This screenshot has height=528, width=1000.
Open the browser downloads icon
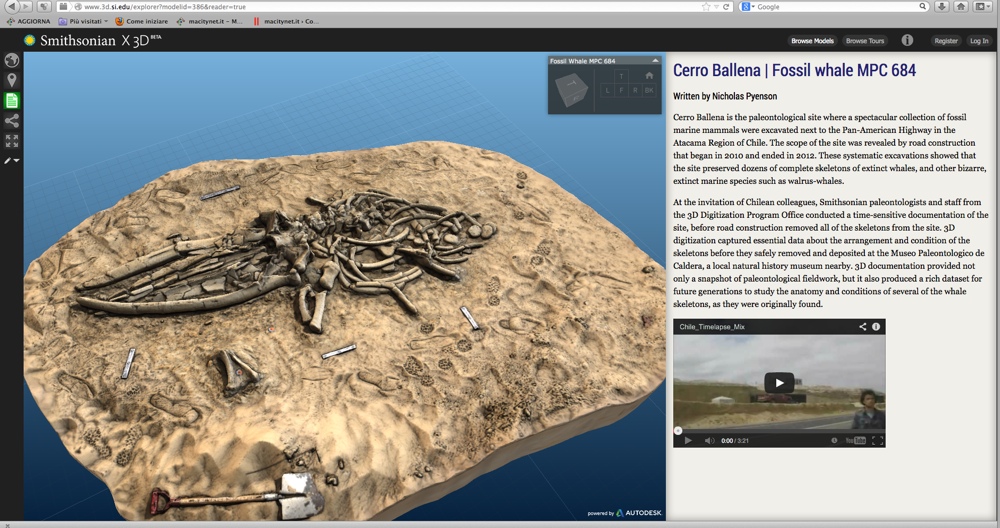(x=941, y=6)
